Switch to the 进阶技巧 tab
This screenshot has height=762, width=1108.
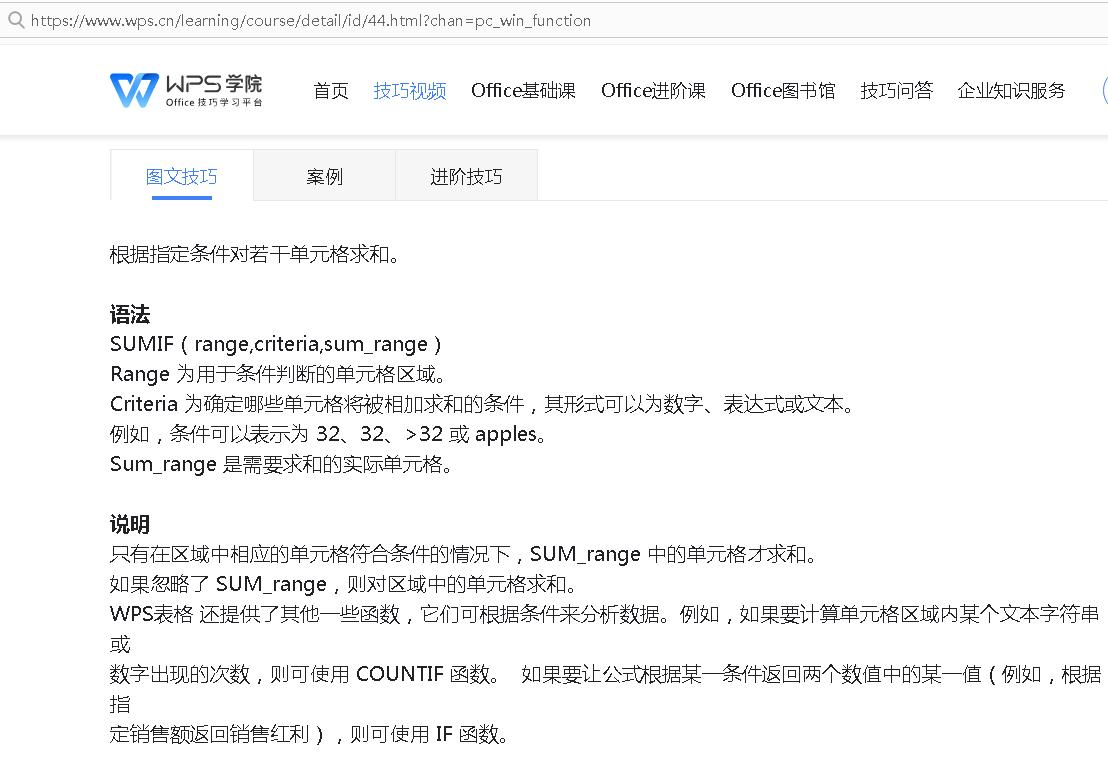[465, 175]
